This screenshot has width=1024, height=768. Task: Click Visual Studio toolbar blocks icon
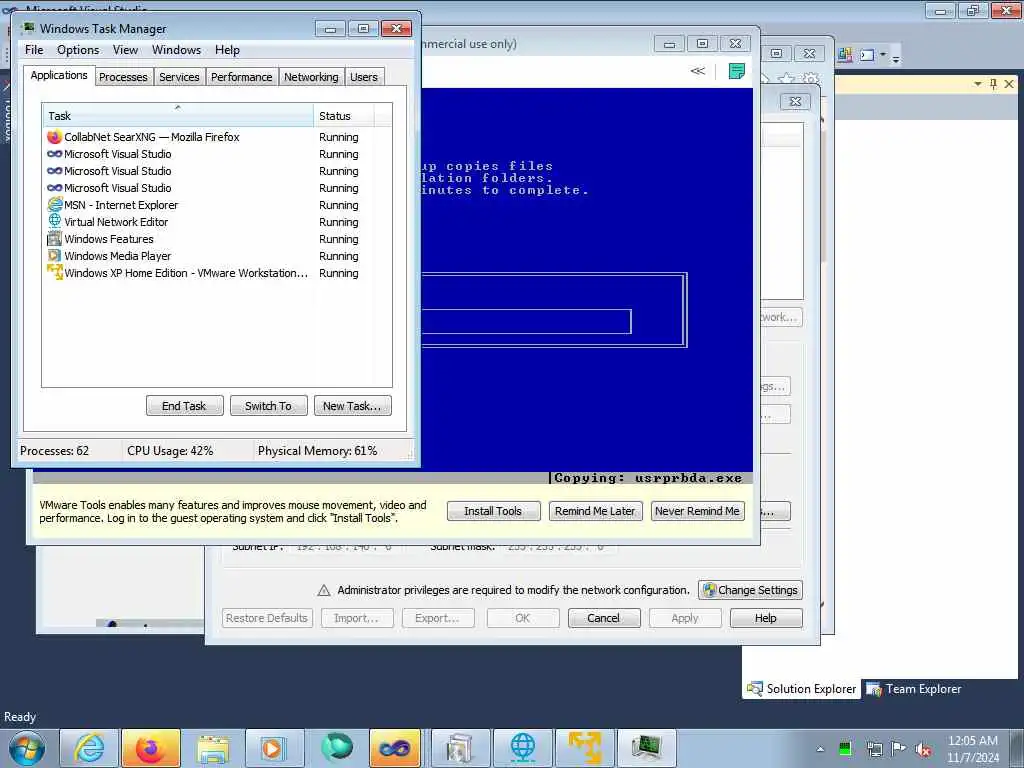coord(844,55)
